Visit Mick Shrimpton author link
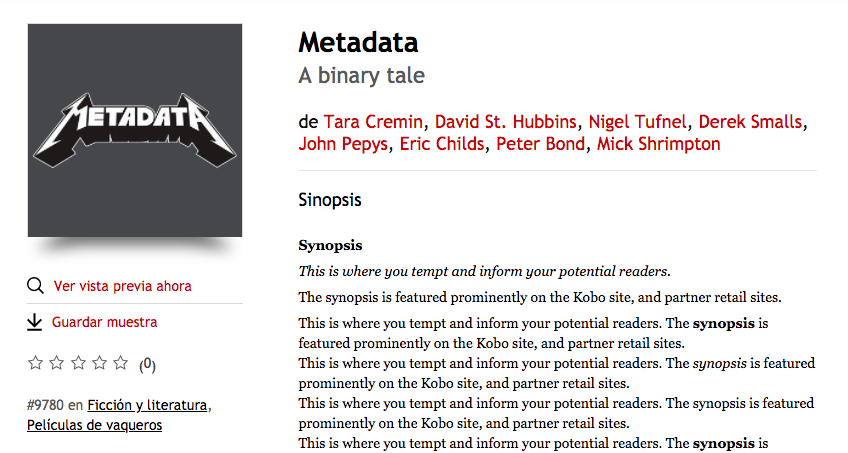Image resolution: width=848 pixels, height=453 pixels. click(x=658, y=144)
